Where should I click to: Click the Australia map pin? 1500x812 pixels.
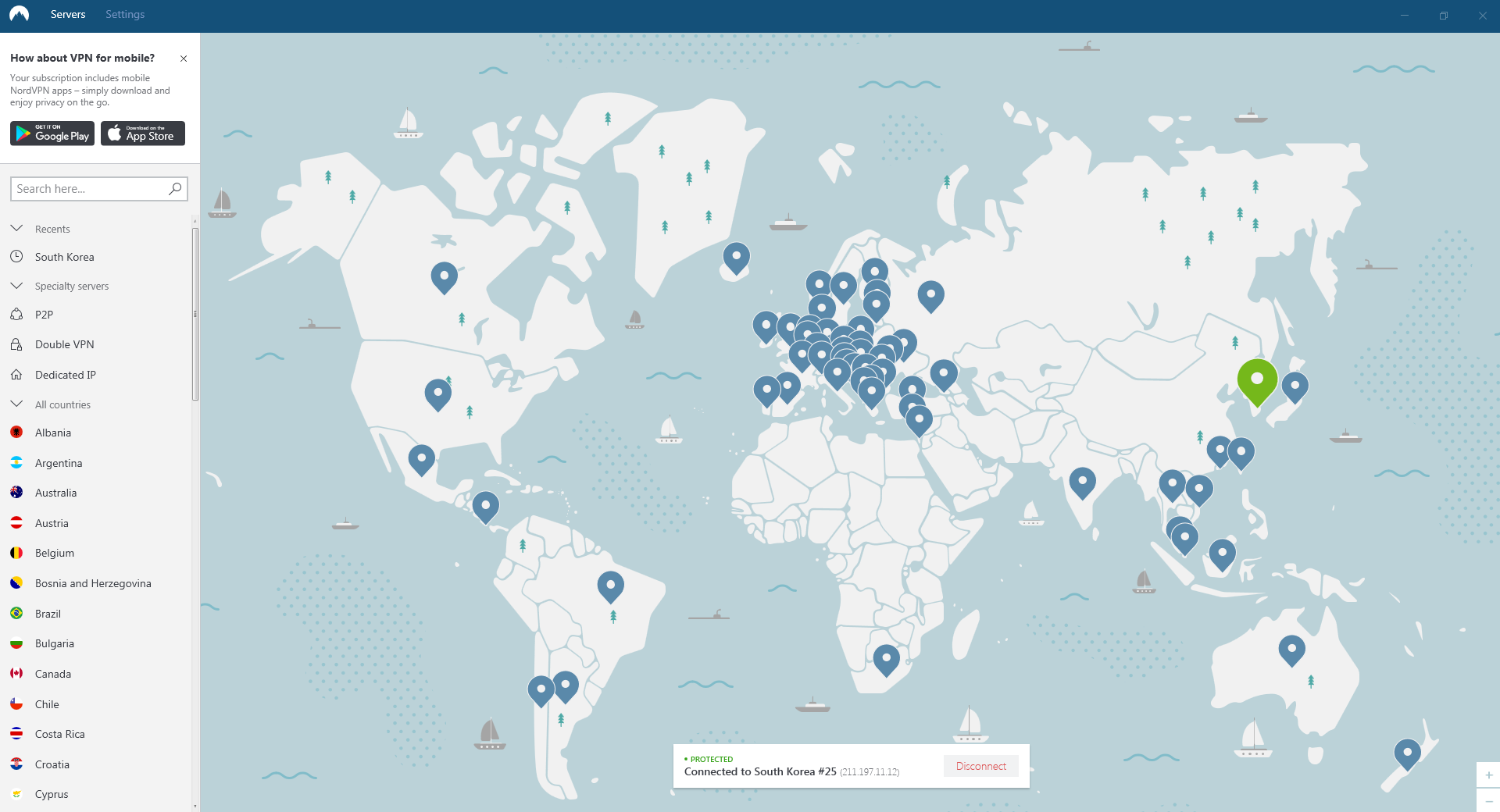pos(1291,651)
